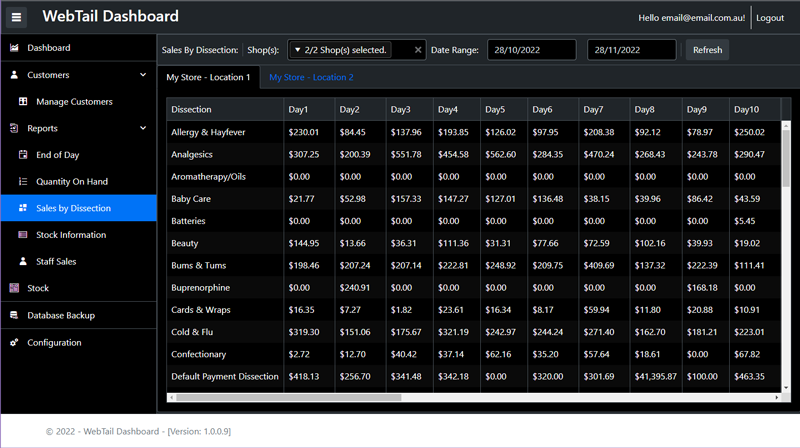The image size is (800, 448).
Task: Click the start date field 28/10/2022
Action: [x=531, y=50]
